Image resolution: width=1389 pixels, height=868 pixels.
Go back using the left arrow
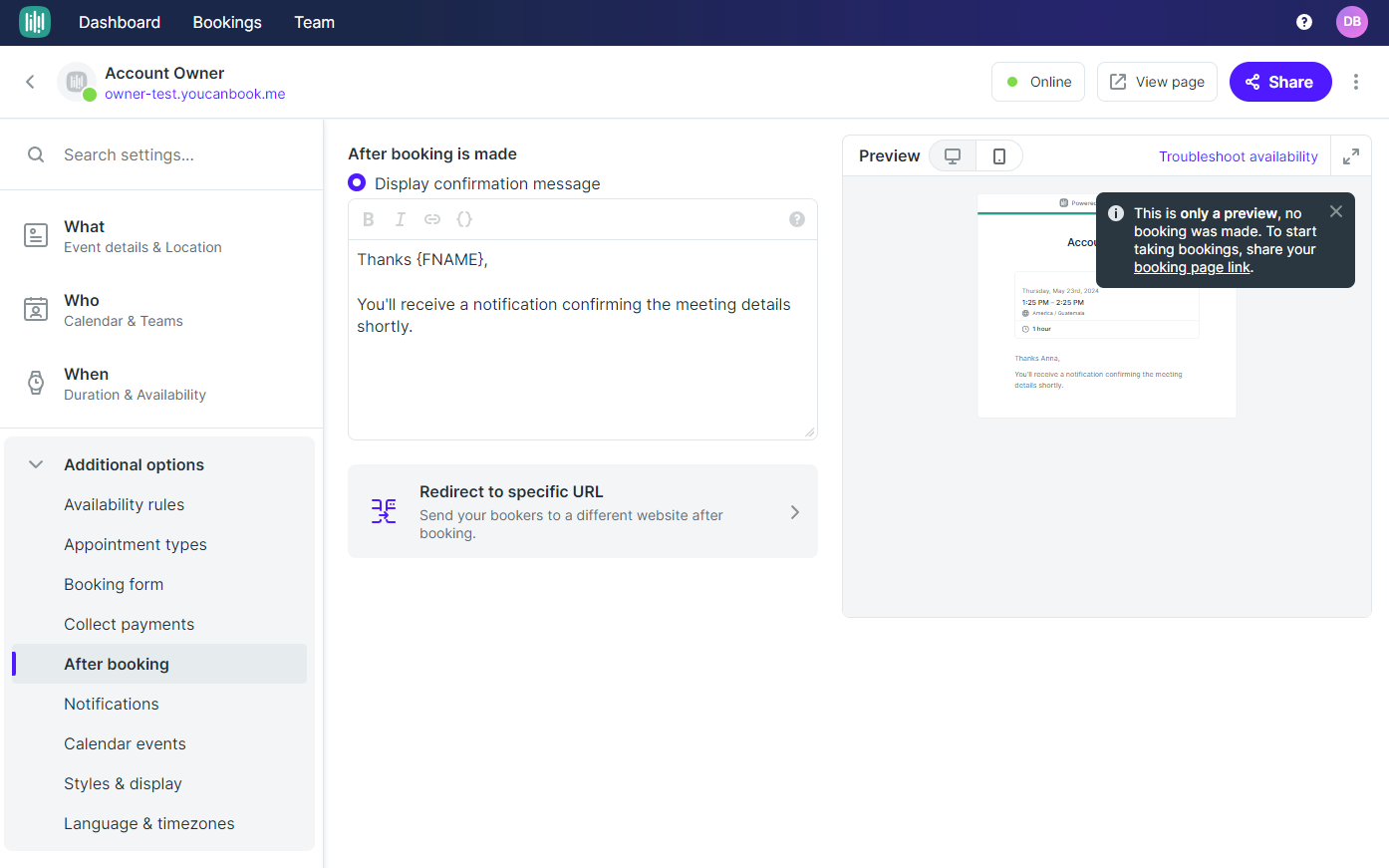(x=30, y=82)
